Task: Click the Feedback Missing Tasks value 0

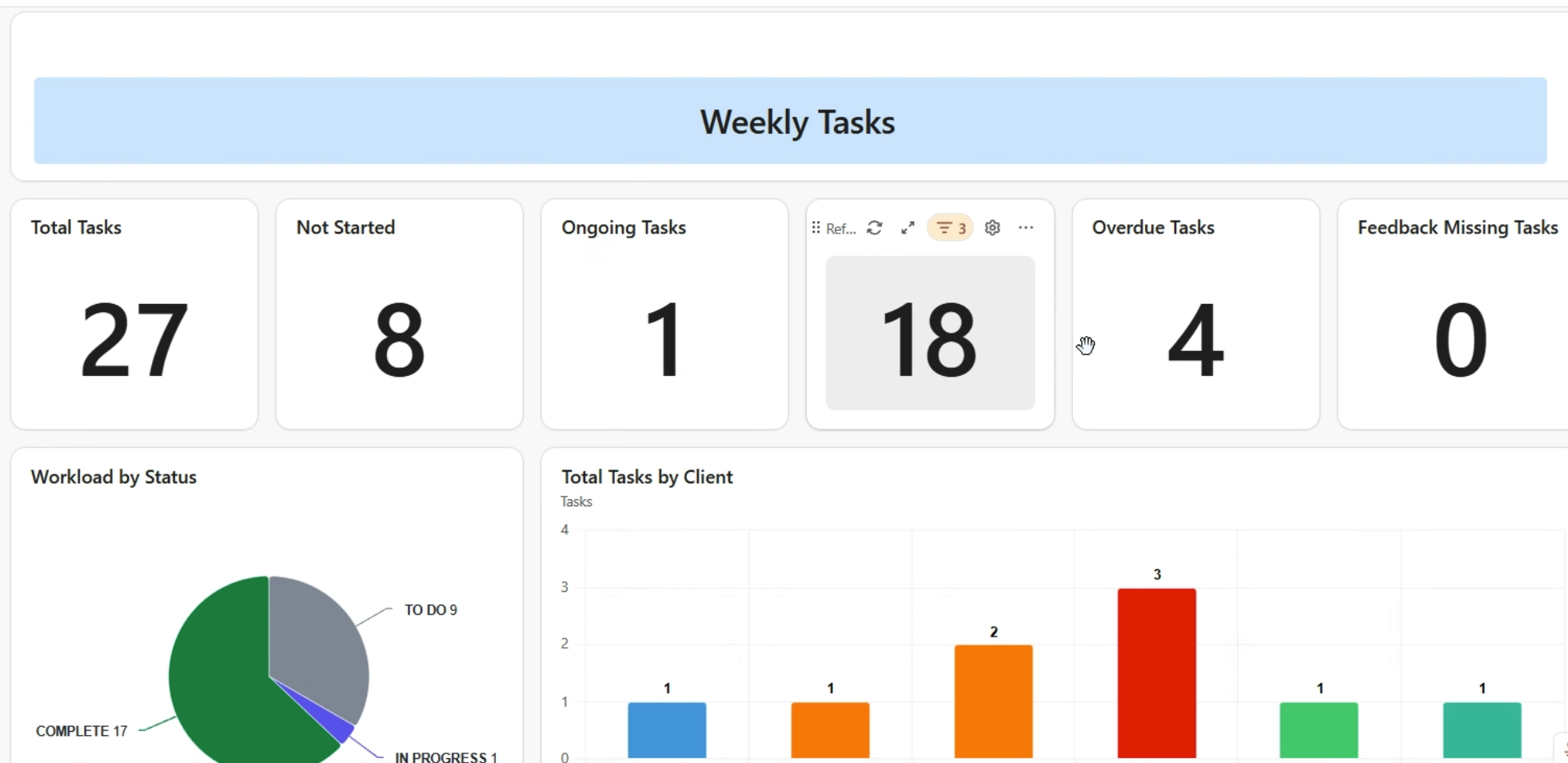Action: pyautogui.click(x=1460, y=340)
